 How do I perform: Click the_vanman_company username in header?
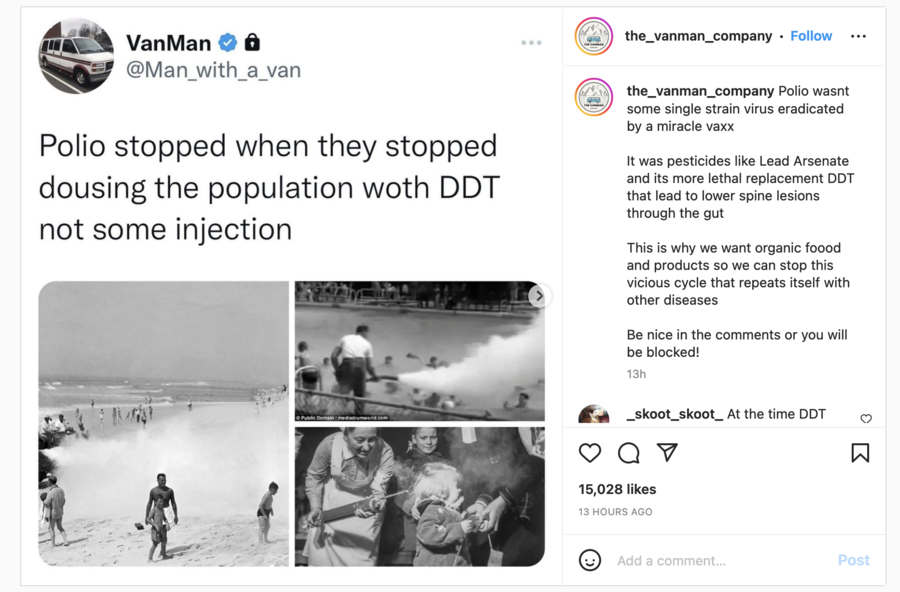pos(698,36)
